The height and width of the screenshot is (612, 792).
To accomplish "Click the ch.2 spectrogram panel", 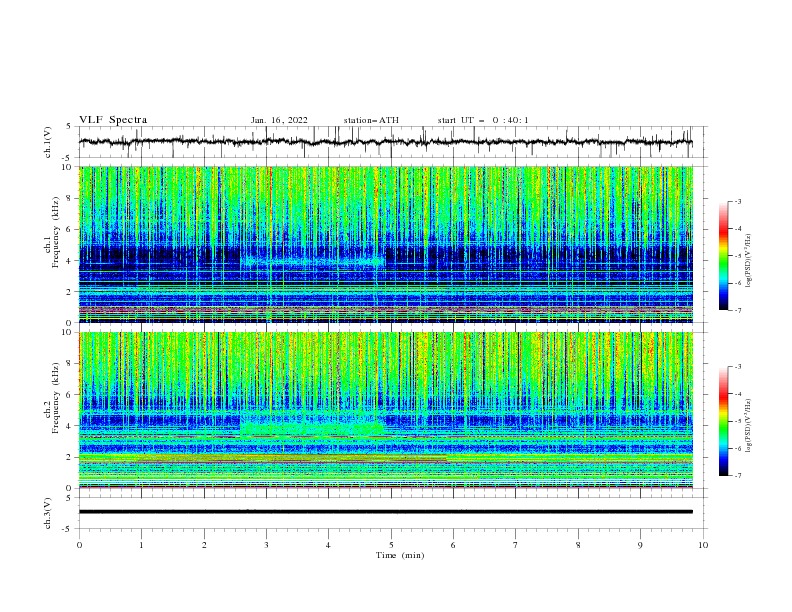I will tap(386, 410).
